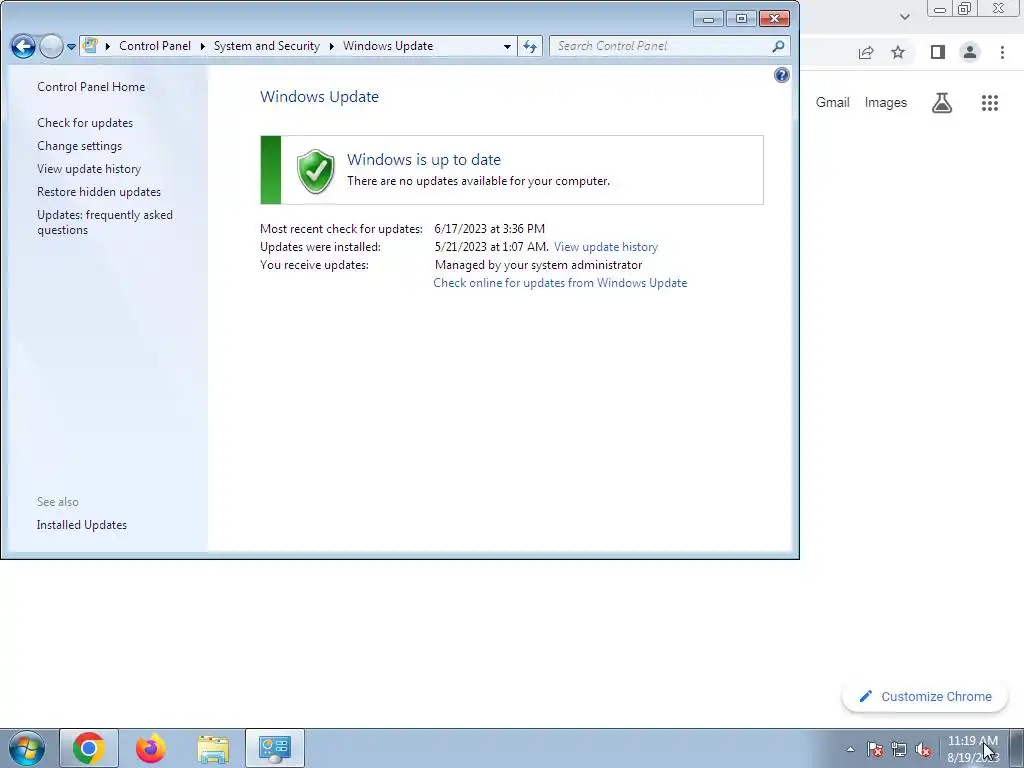1024x768 pixels.
Task: Close the Windows Update window
Action: 775,19
